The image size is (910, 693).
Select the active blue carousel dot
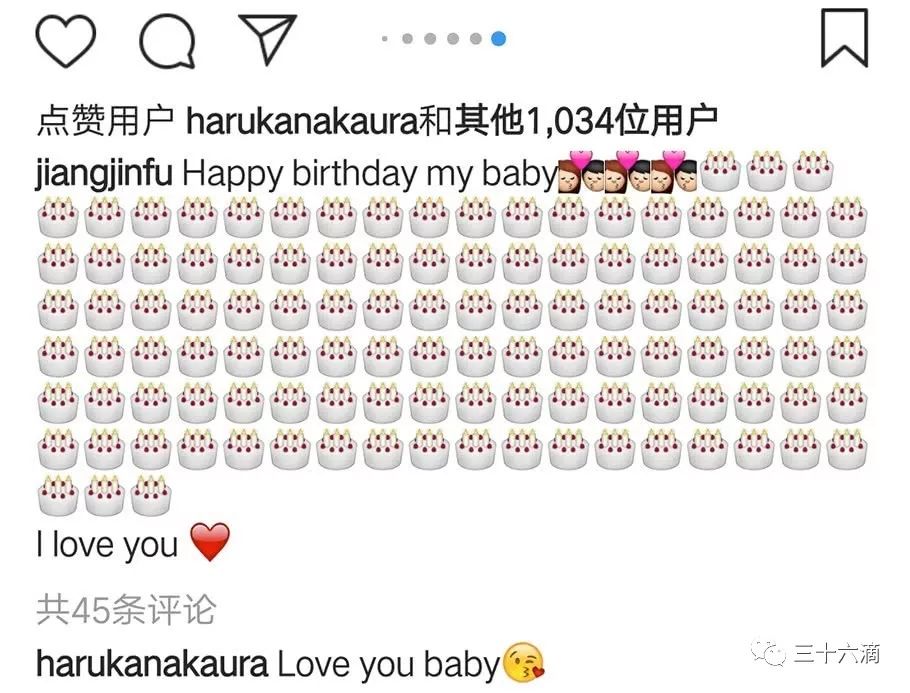pyautogui.click(x=498, y=39)
